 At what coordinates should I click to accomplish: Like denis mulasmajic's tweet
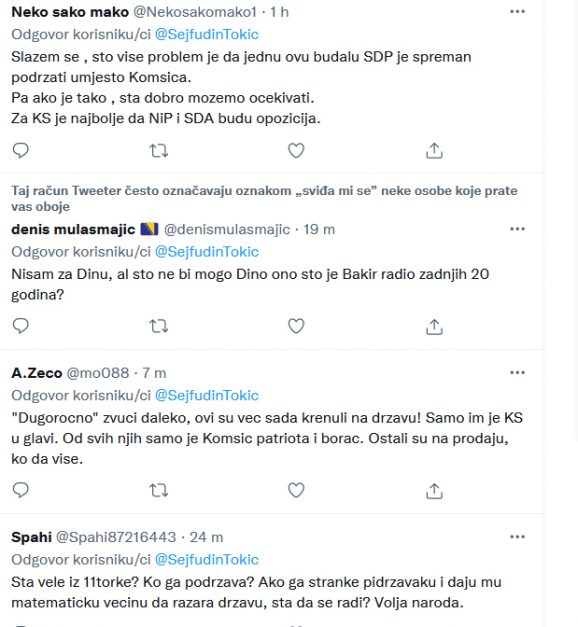296,326
